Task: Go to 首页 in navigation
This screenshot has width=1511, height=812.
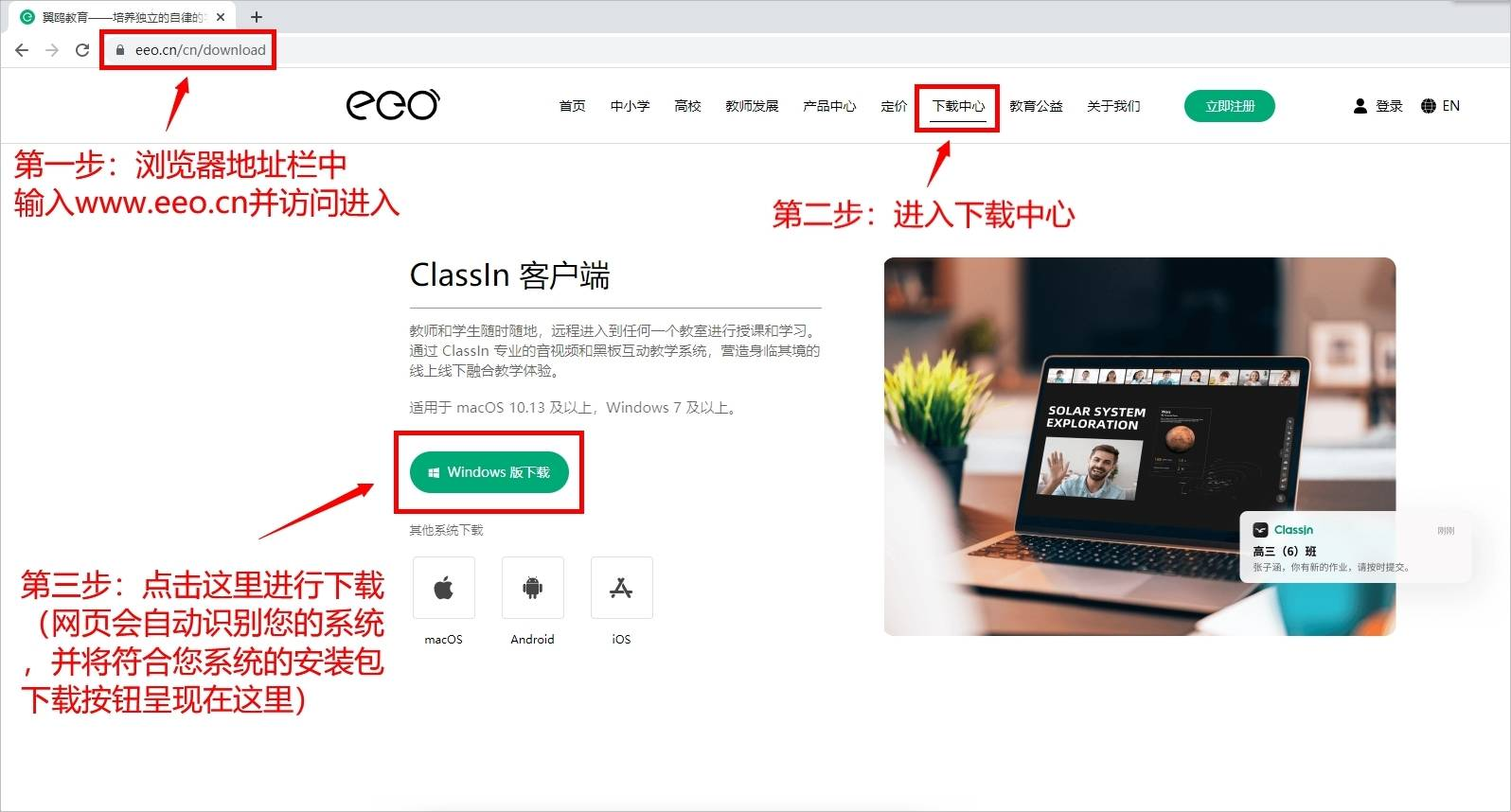Action: point(572,106)
